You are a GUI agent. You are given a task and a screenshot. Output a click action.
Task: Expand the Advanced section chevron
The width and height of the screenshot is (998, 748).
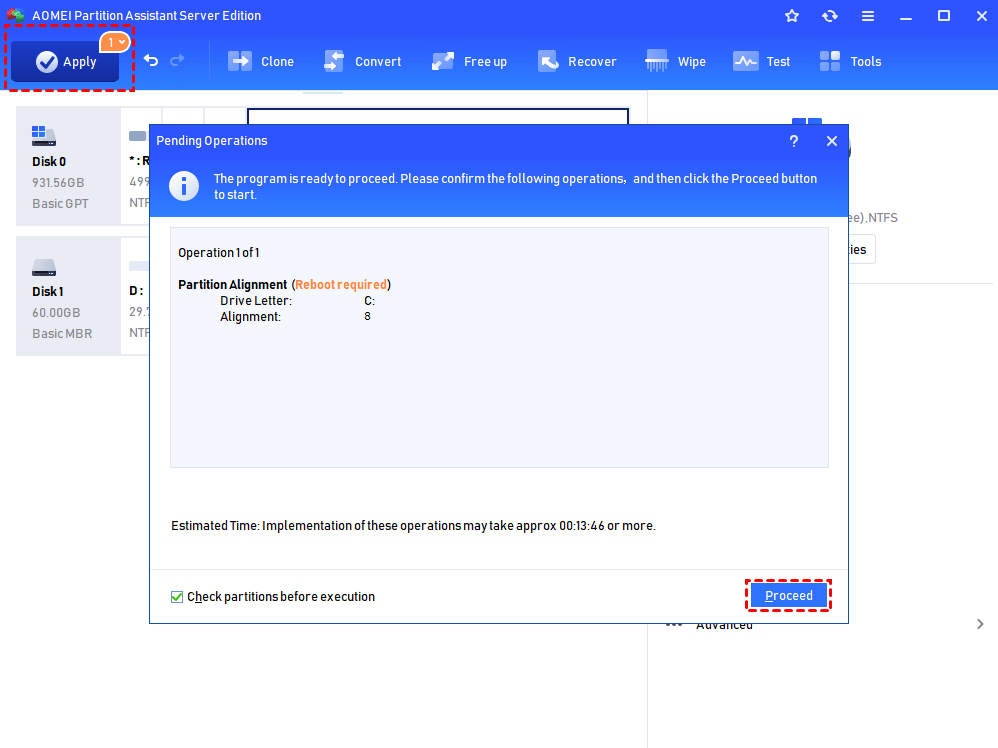[x=980, y=625]
